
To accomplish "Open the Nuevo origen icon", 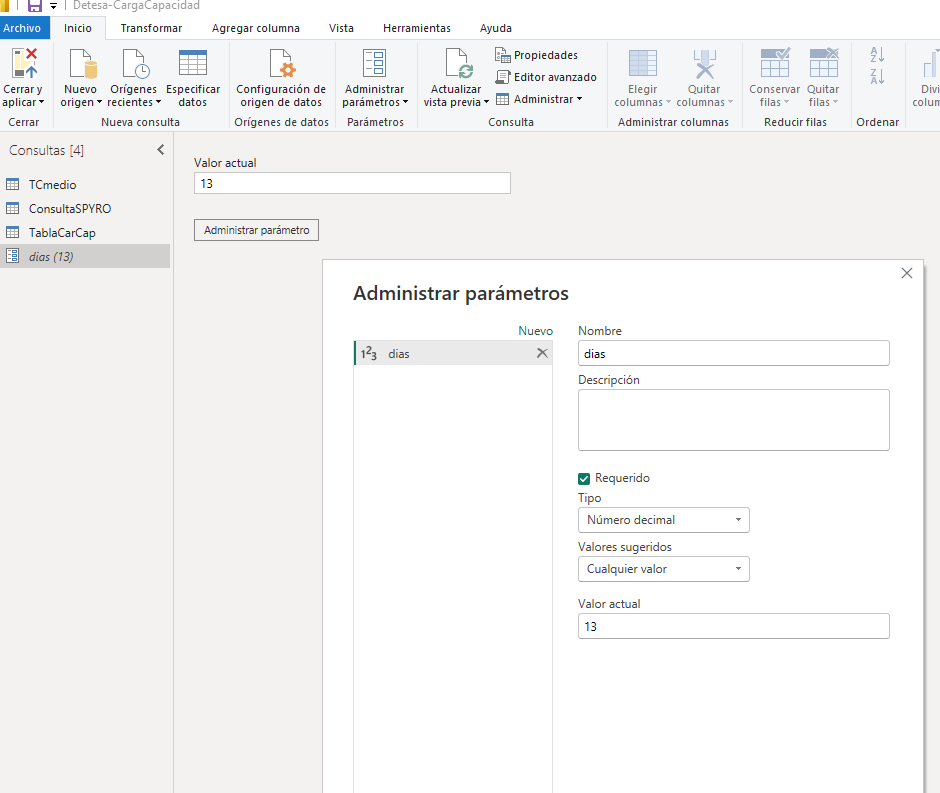I will (83, 64).
